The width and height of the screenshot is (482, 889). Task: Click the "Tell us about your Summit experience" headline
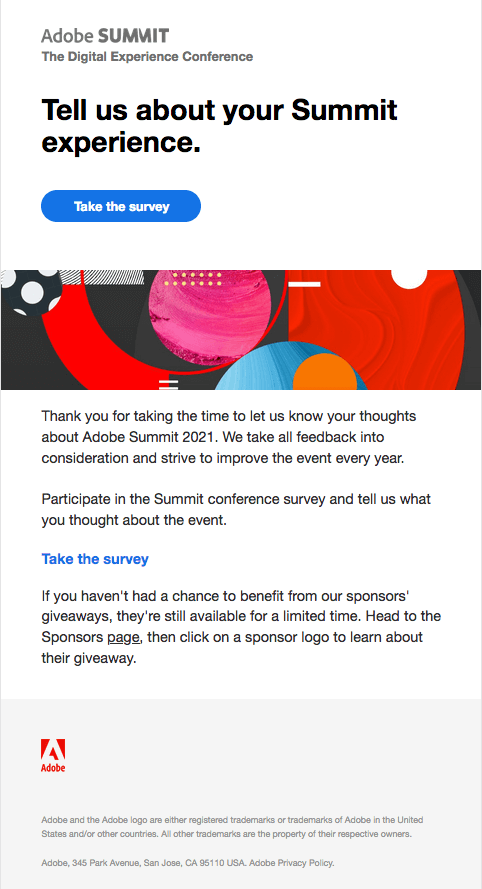coord(219,126)
